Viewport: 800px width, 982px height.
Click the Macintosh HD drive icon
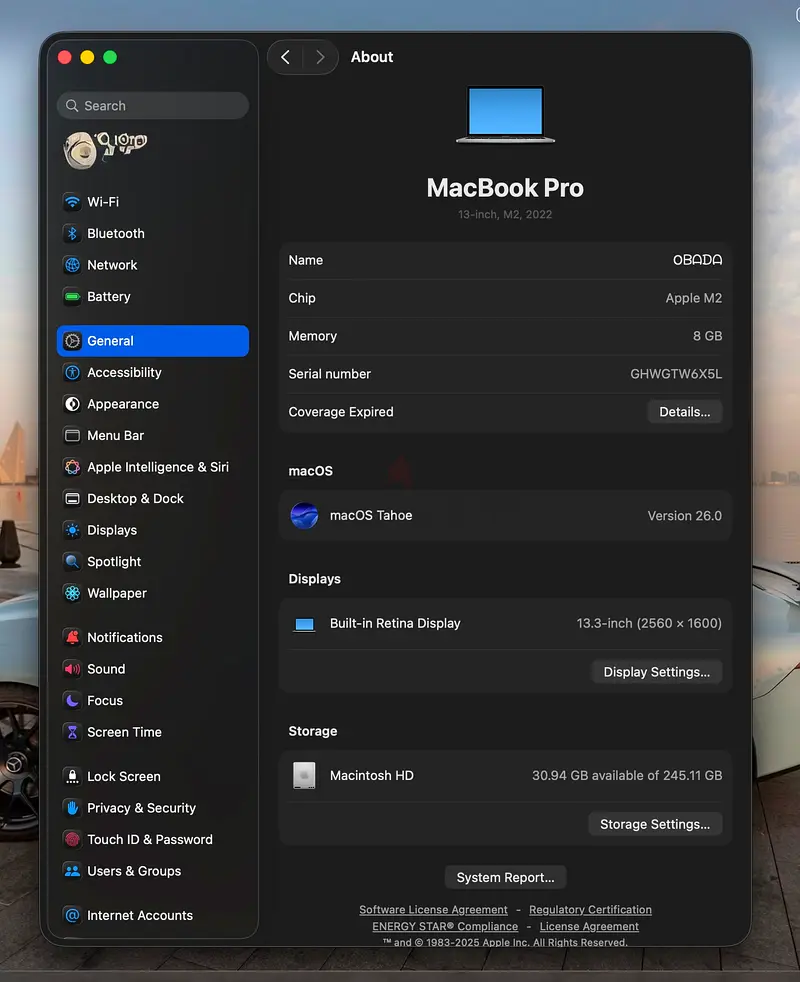(x=304, y=775)
